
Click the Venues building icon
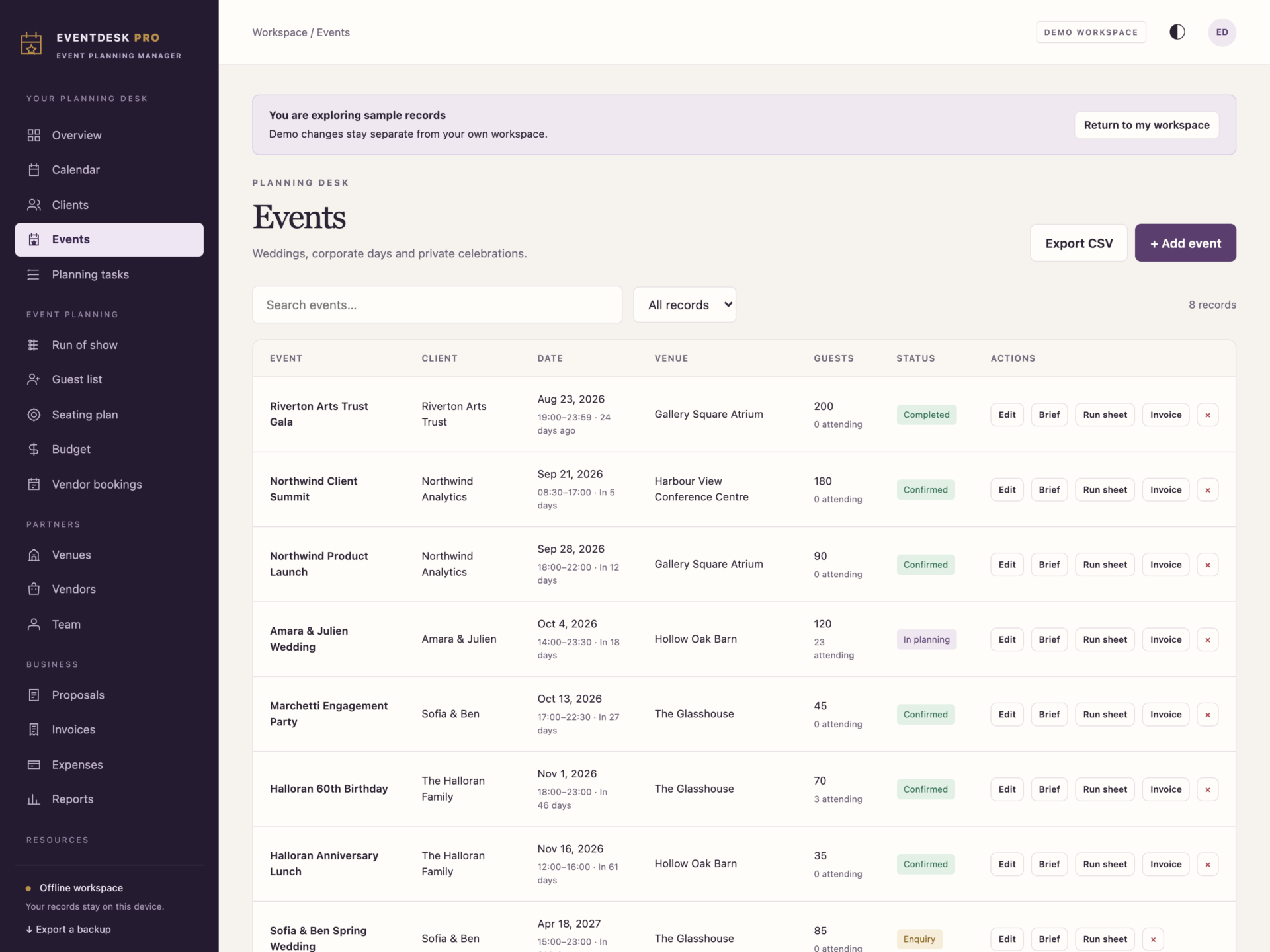point(34,555)
